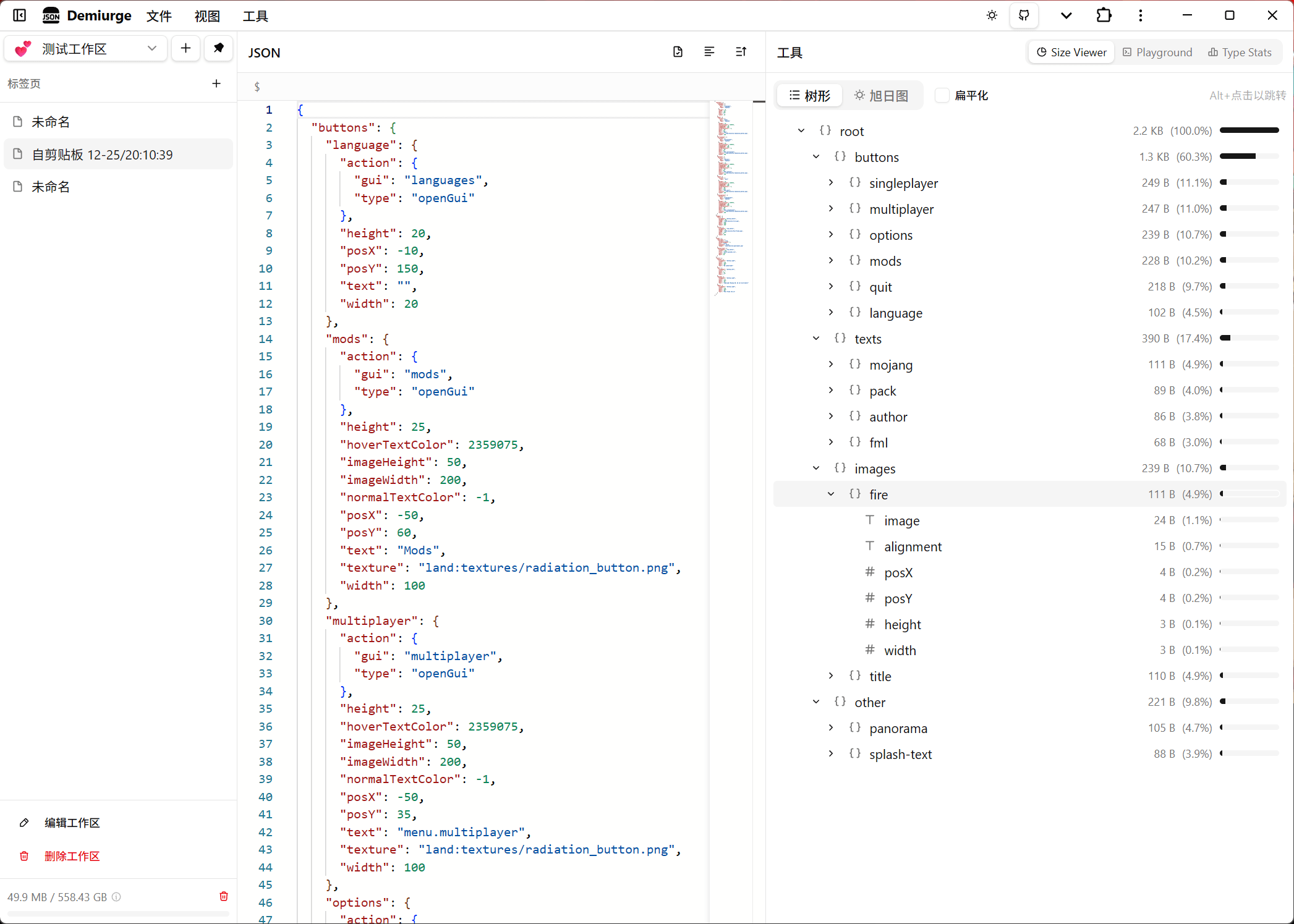This screenshot has height=924, width=1294.
Task: Enable the 扁平化 checkbox
Action: tap(942, 95)
